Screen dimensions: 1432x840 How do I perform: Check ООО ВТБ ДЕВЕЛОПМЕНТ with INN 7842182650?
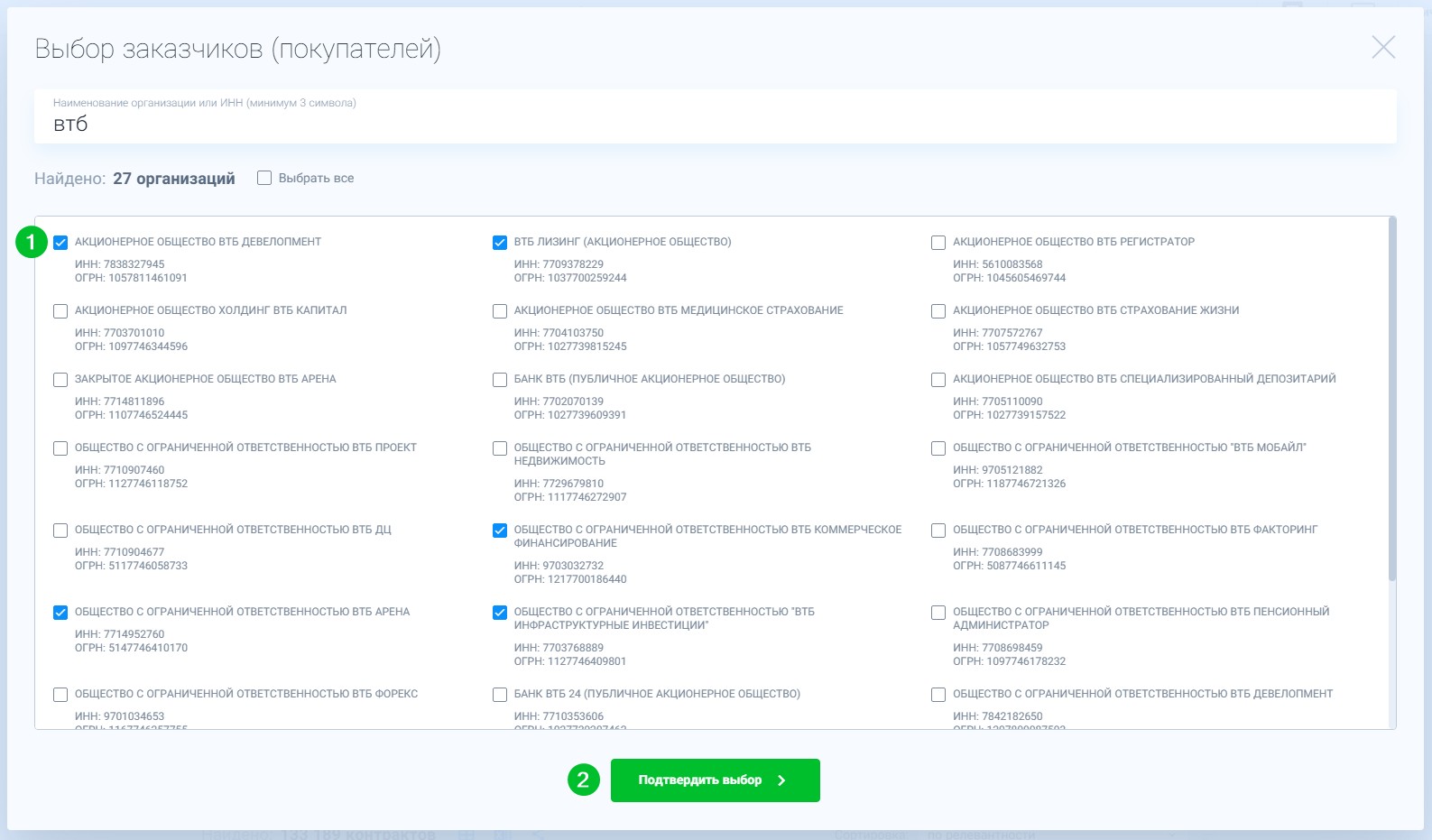pos(938,695)
